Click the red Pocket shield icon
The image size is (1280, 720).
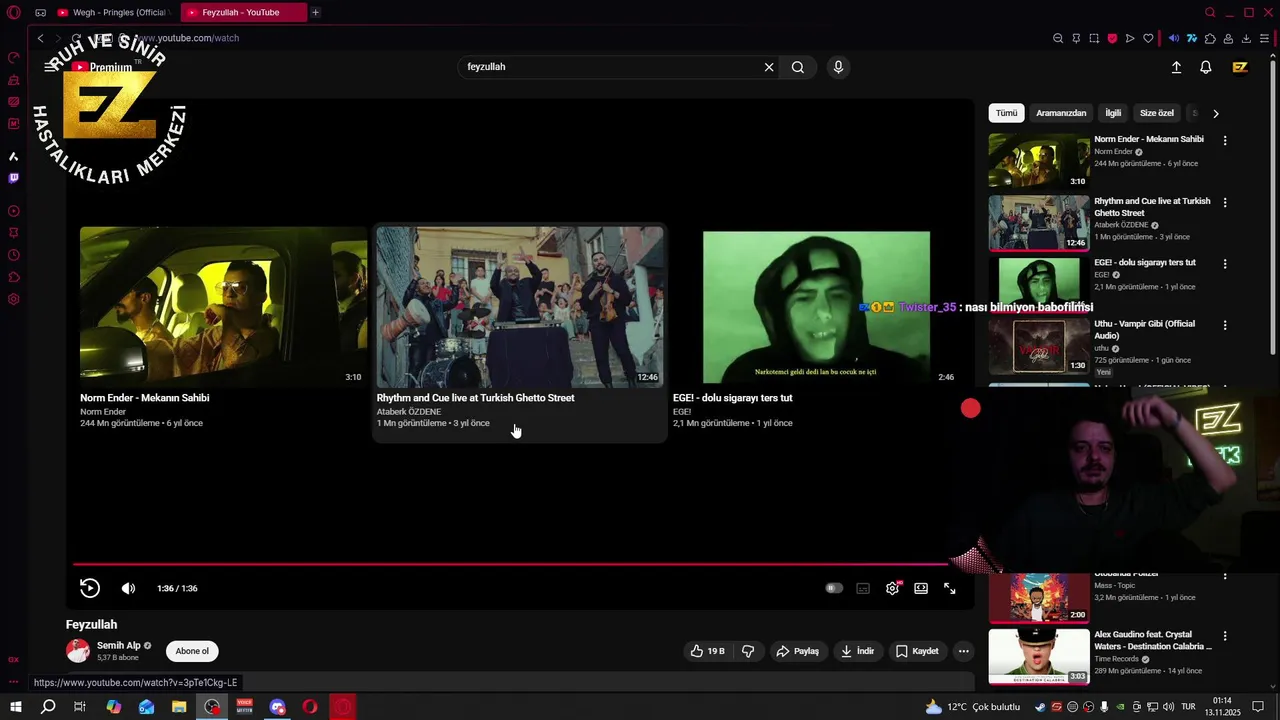click(1112, 39)
